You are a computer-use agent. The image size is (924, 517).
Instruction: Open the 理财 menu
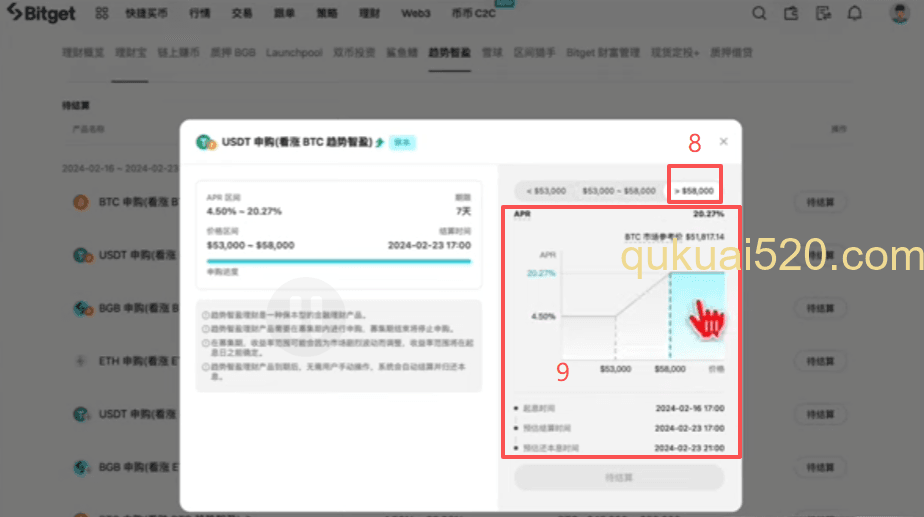point(369,13)
